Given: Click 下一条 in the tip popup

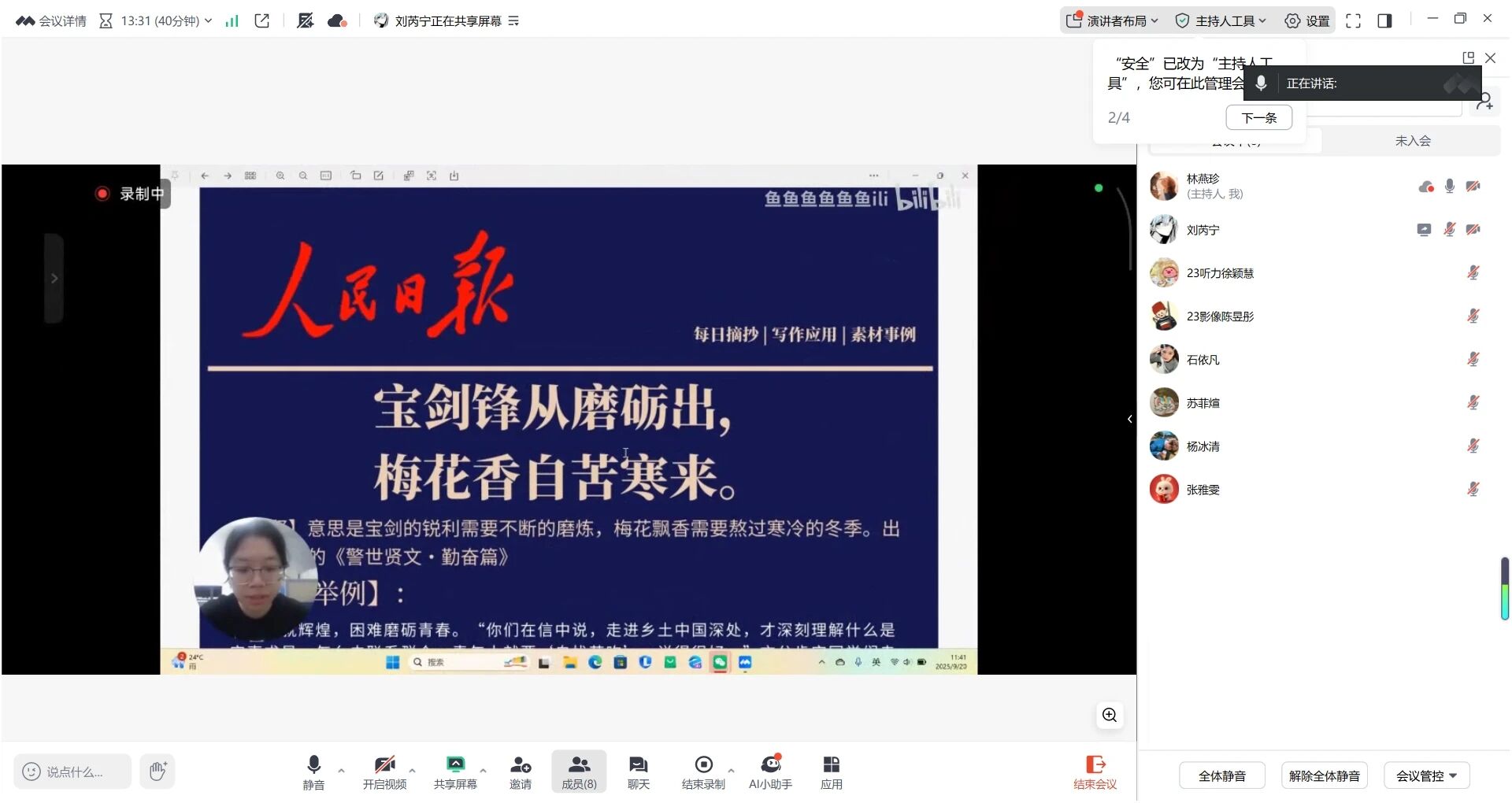Looking at the screenshot, I should pyautogui.click(x=1258, y=118).
